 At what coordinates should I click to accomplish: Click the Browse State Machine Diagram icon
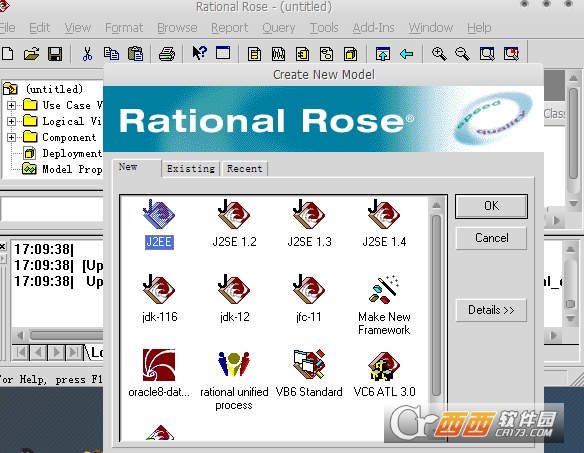pos(326,54)
